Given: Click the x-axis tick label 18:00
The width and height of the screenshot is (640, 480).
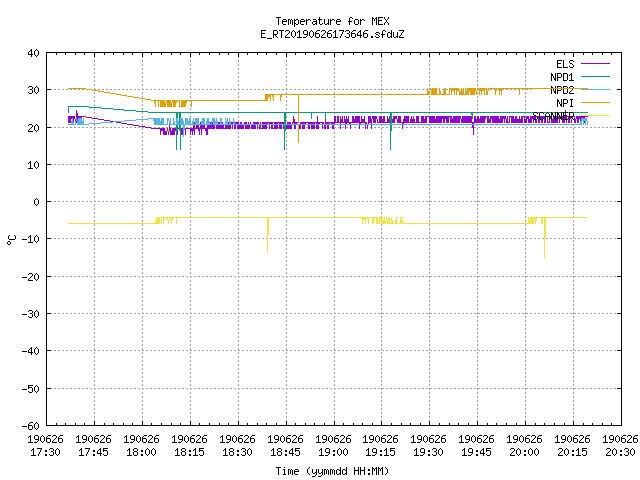Looking at the screenshot, I should pyautogui.click(x=141, y=452).
